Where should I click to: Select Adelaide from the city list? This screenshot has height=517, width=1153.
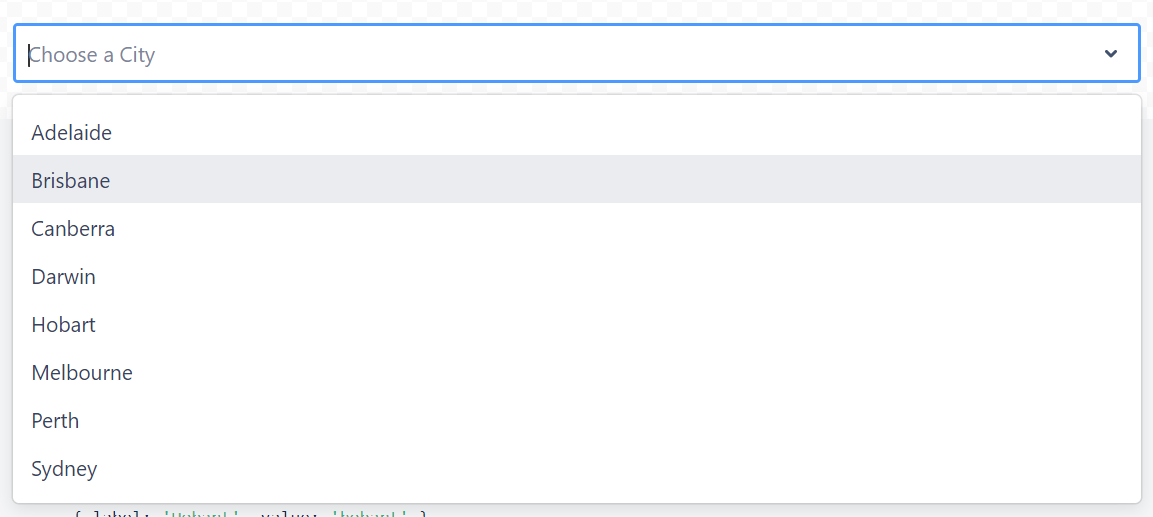72,133
